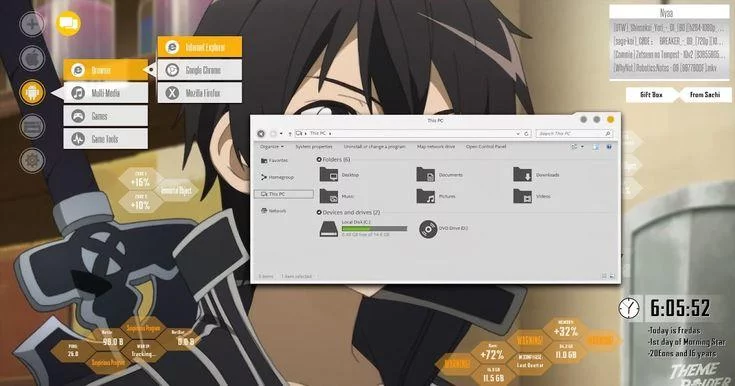
Task: Select the DVD Drive (D:) icon
Action: [428, 229]
